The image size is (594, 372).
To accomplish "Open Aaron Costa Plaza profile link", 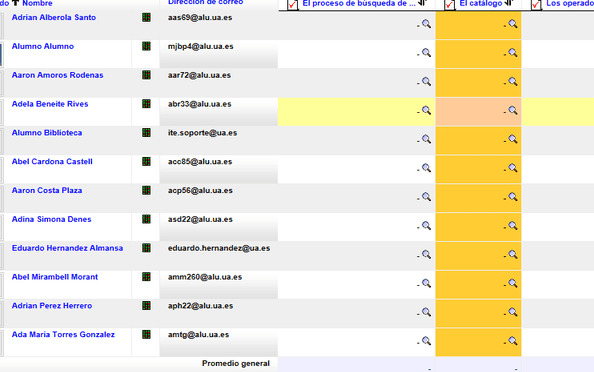I will [x=47, y=190].
